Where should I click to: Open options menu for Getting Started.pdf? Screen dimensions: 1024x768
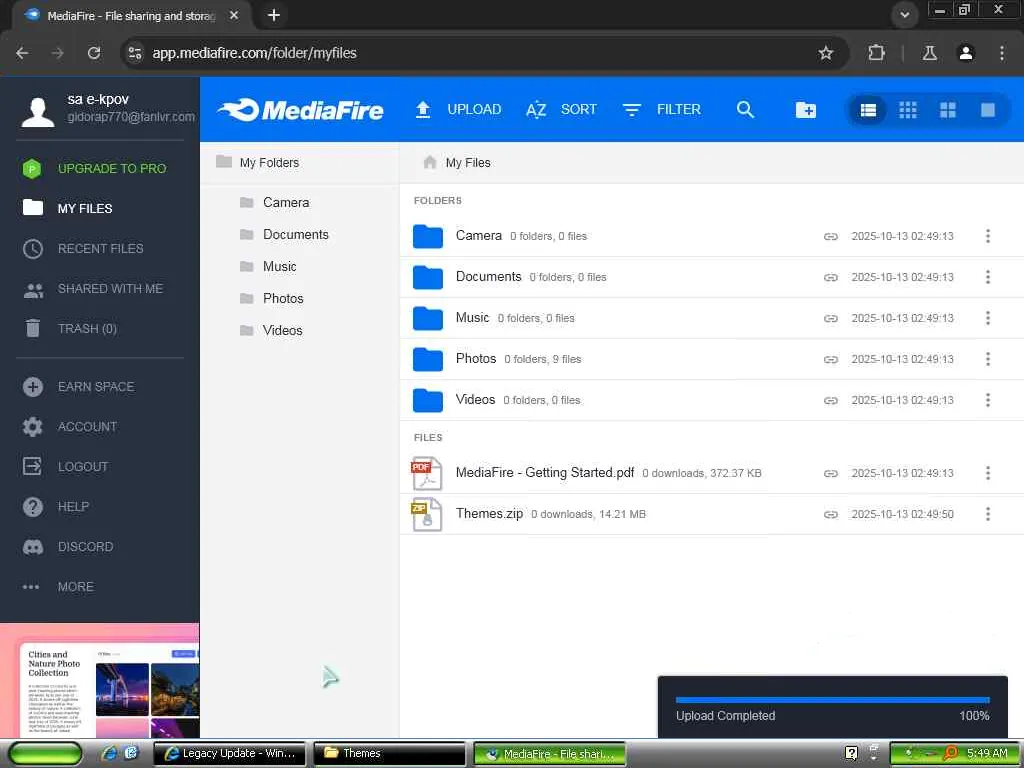coord(987,473)
